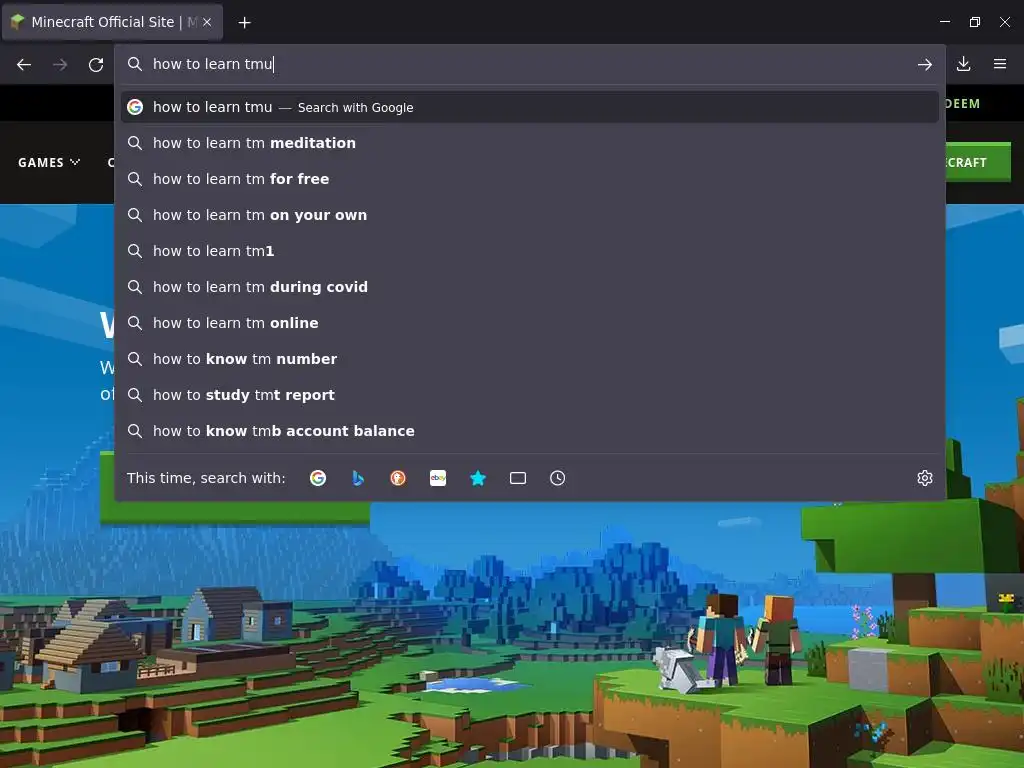1024x768 pixels.
Task: Choose 'how to learn tmu' Search with Google
Action: pos(530,107)
